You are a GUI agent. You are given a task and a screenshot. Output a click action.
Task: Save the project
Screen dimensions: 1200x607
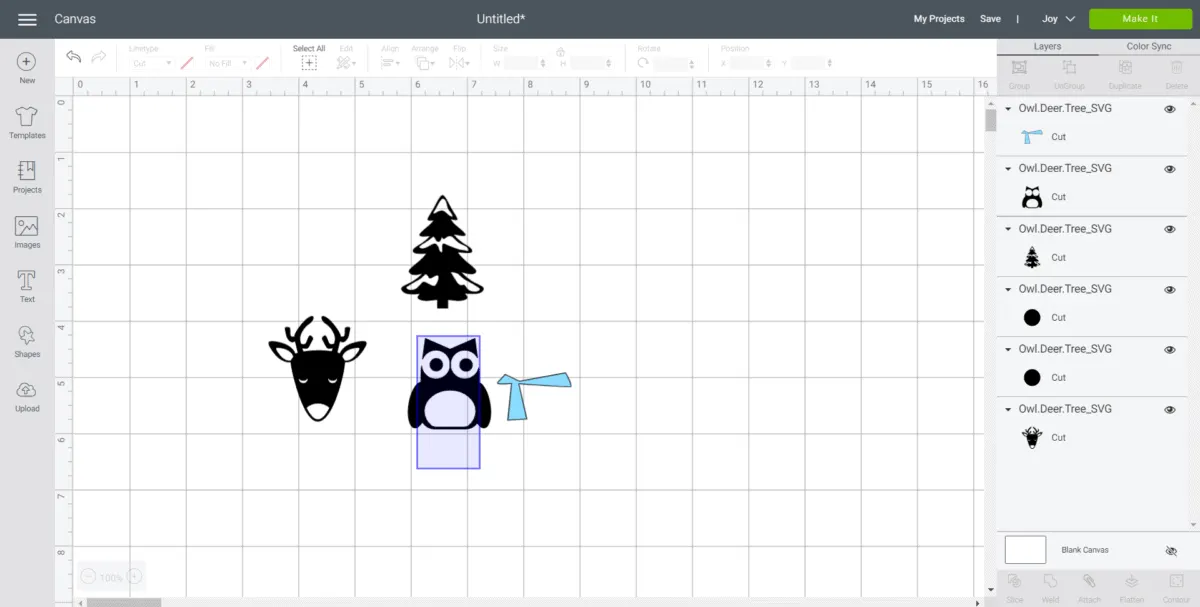pos(990,19)
